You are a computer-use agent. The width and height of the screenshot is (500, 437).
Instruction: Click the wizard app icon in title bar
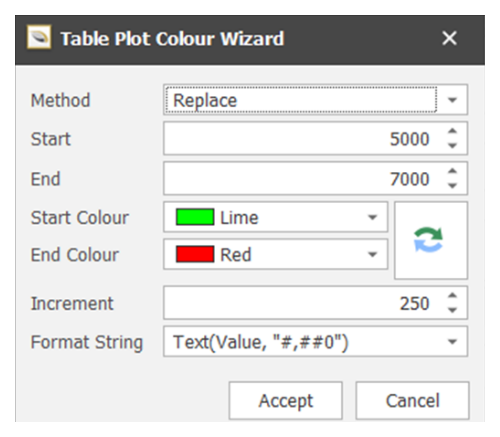pyautogui.click(x=39, y=37)
